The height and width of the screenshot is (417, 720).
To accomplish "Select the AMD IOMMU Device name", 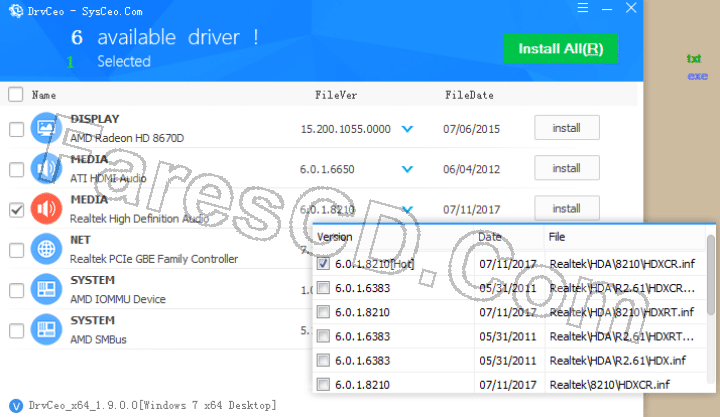I will tap(118, 299).
